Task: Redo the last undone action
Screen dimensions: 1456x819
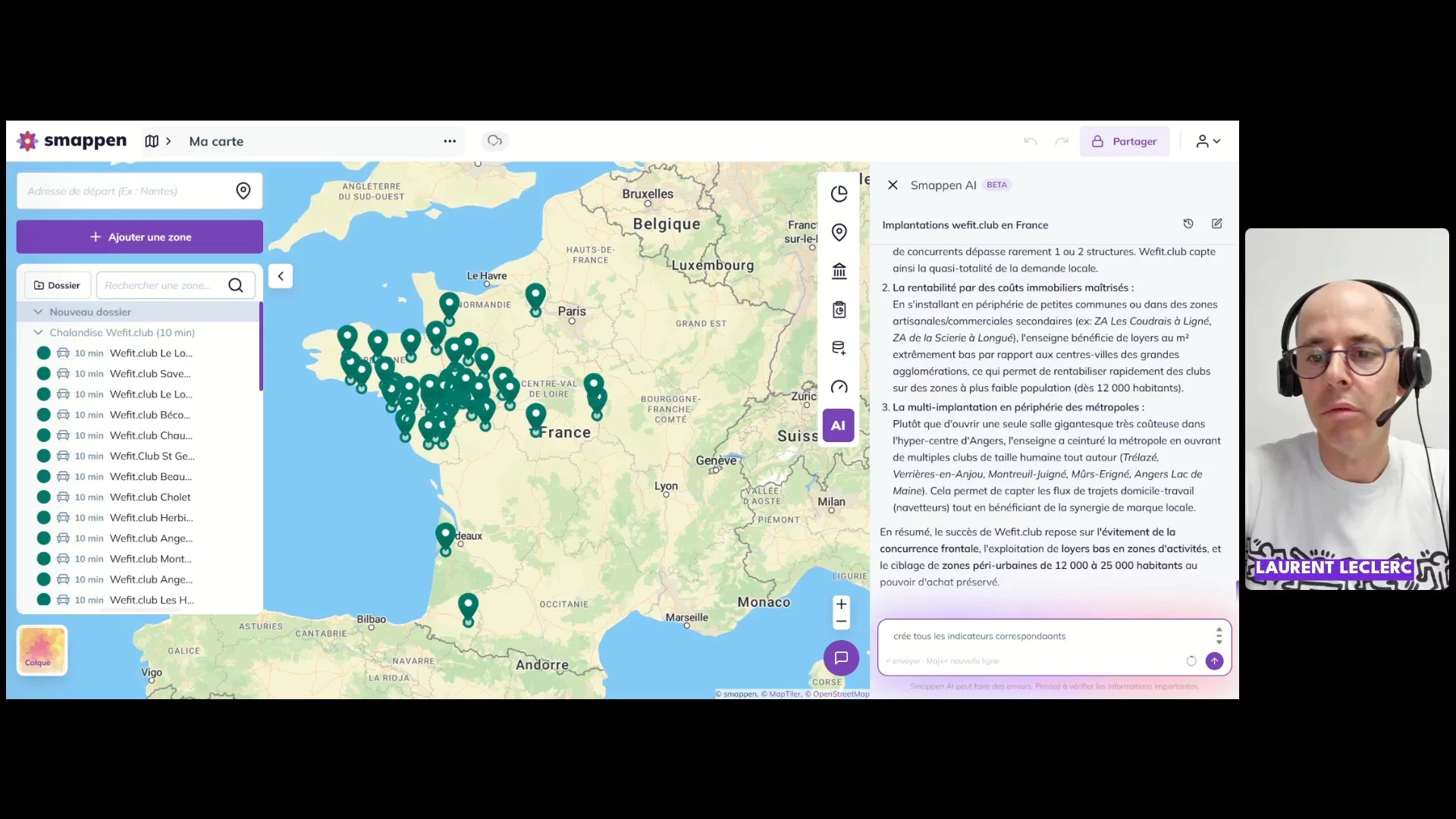Action: click(x=1062, y=141)
